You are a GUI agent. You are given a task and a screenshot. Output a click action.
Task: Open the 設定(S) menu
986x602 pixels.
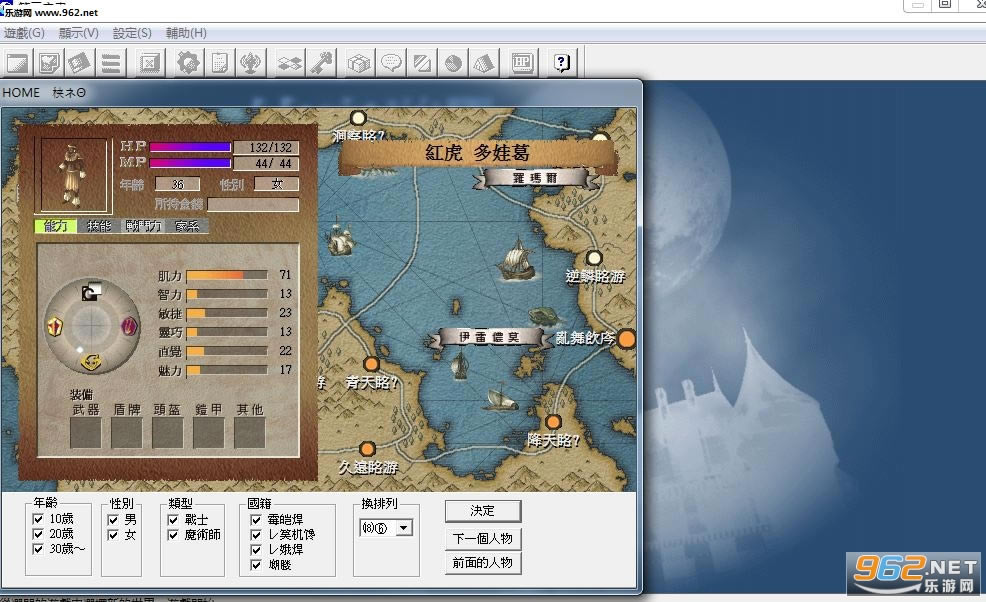130,32
